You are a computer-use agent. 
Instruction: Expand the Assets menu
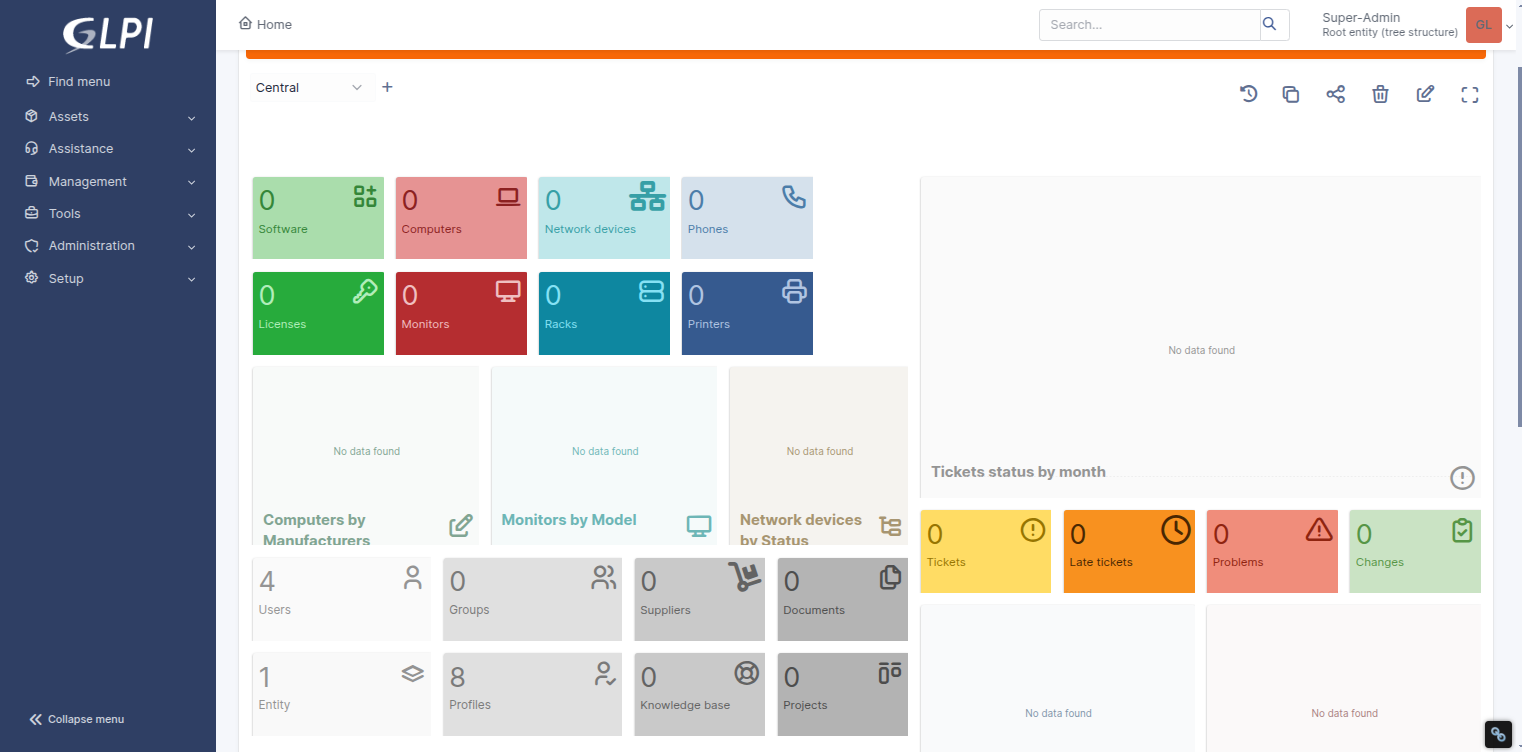click(108, 117)
